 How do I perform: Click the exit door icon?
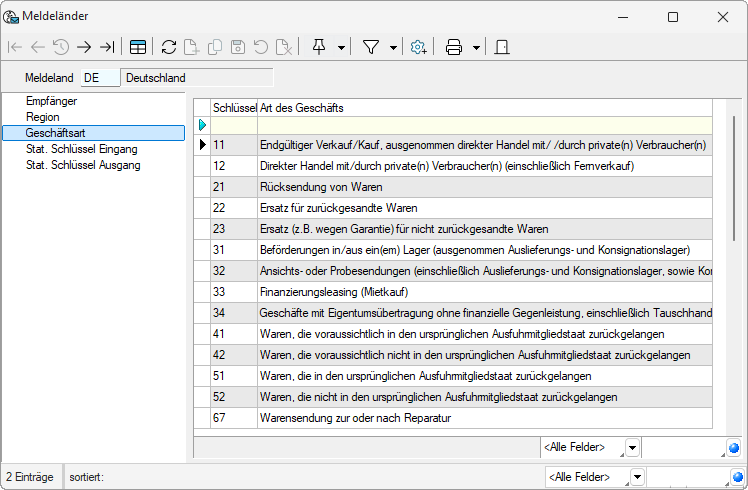click(x=503, y=47)
